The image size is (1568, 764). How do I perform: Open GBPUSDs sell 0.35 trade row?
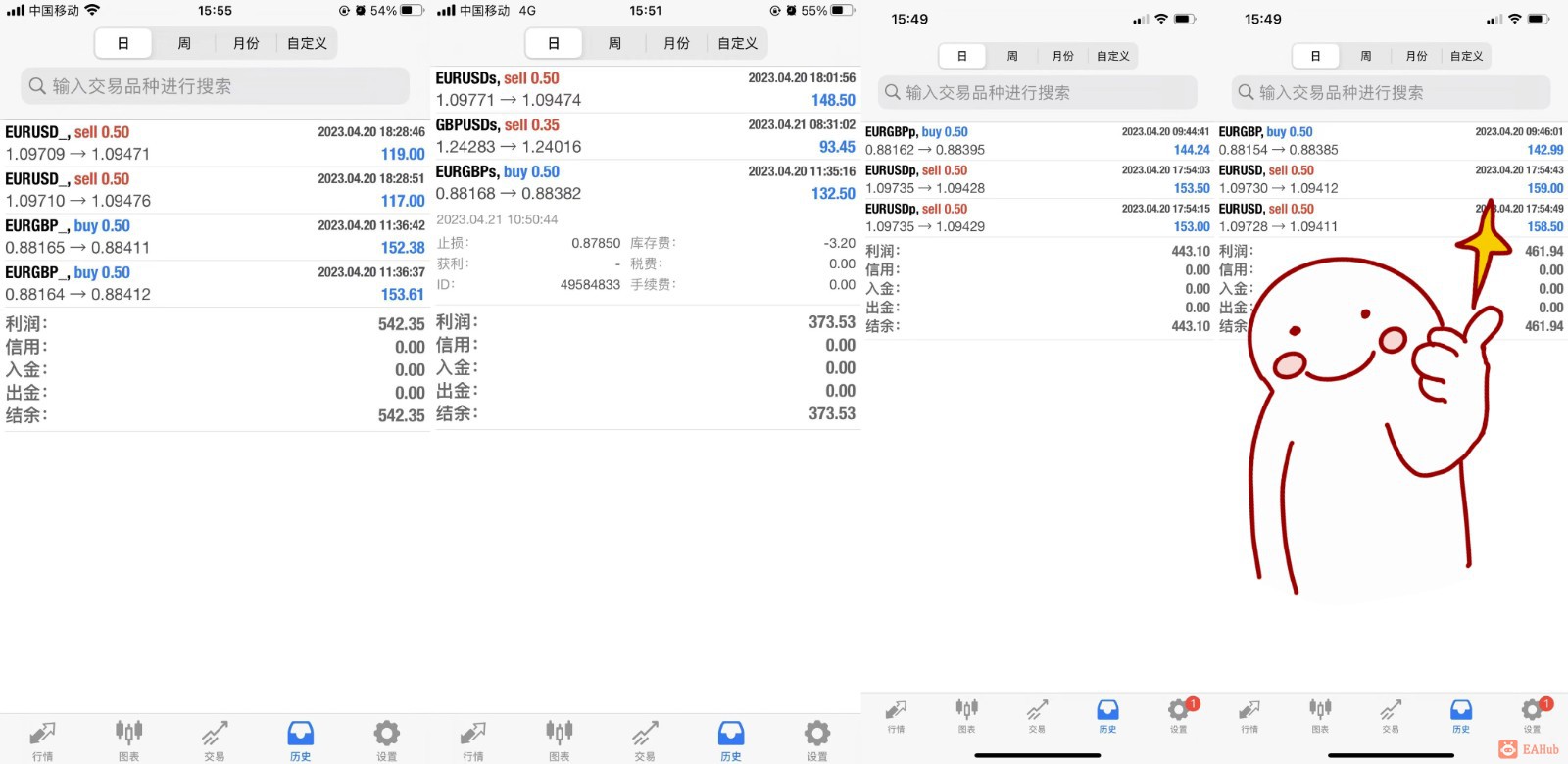pos(646,136)
